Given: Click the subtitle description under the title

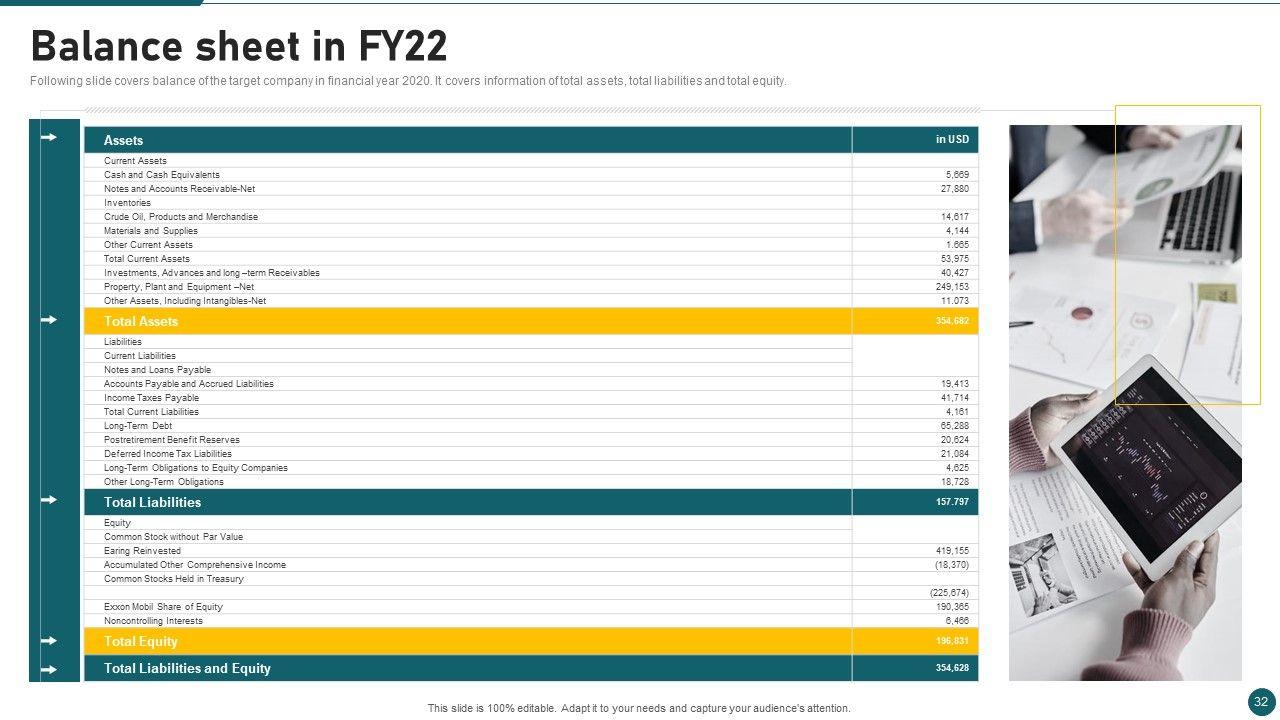Looking at the screenshot, I should tap(408, 82).
